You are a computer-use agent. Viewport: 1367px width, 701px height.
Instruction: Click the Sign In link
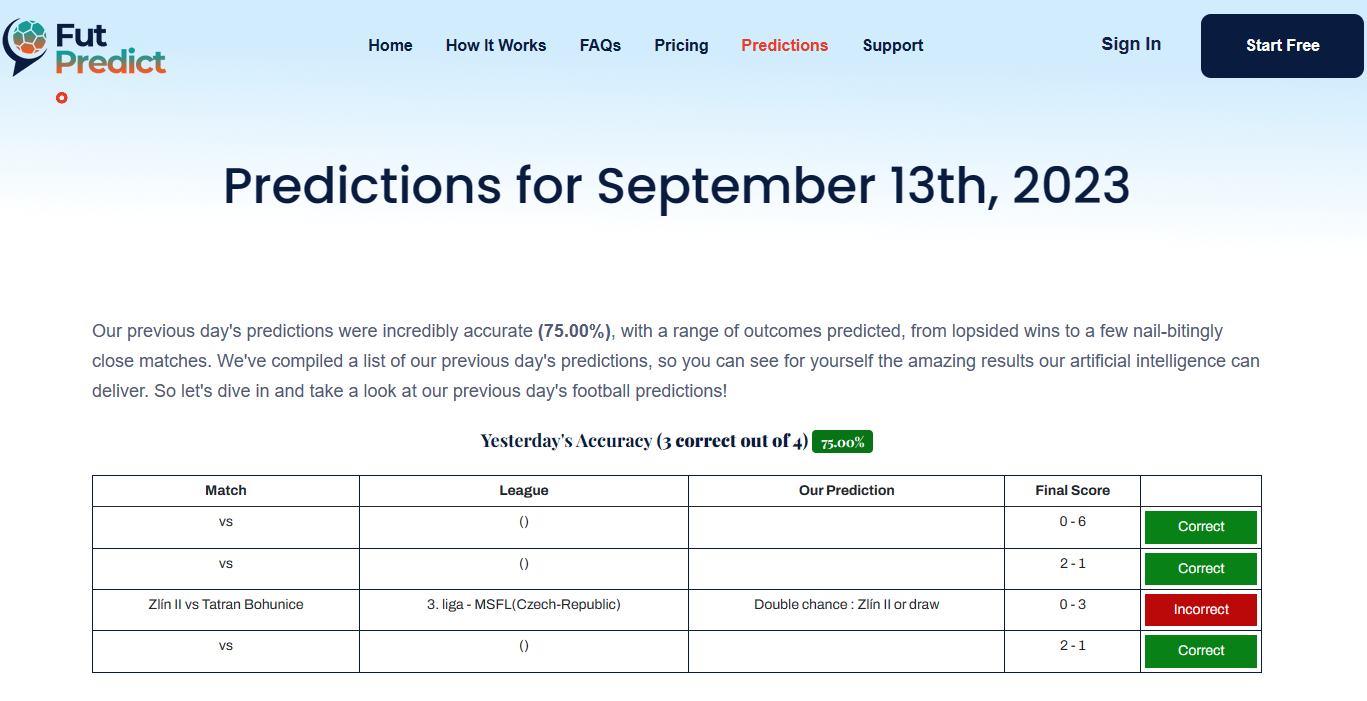coord(1131,44)
